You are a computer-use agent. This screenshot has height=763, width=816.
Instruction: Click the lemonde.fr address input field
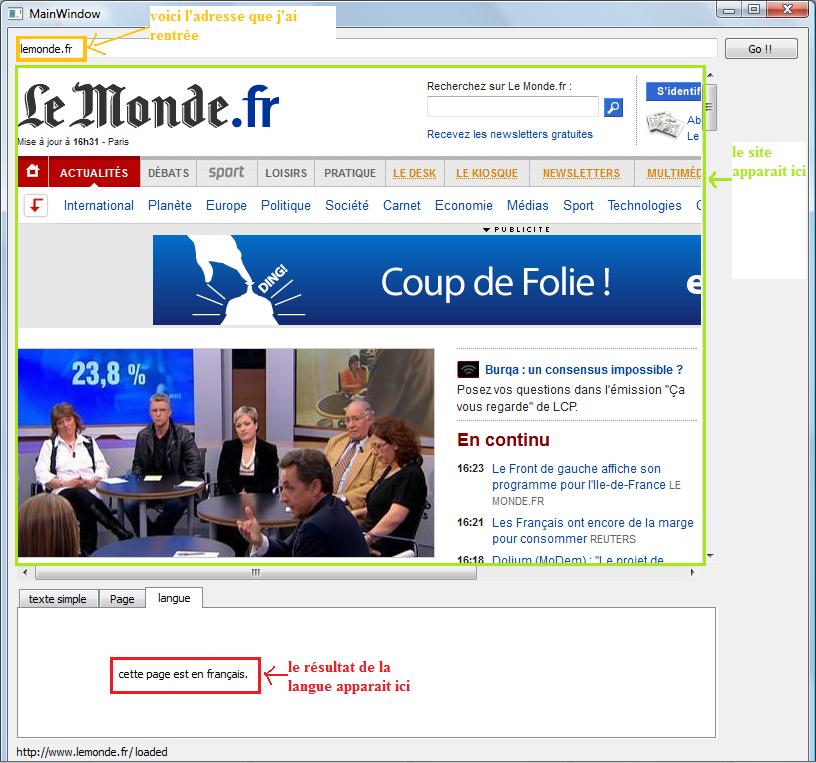(366, 49)
